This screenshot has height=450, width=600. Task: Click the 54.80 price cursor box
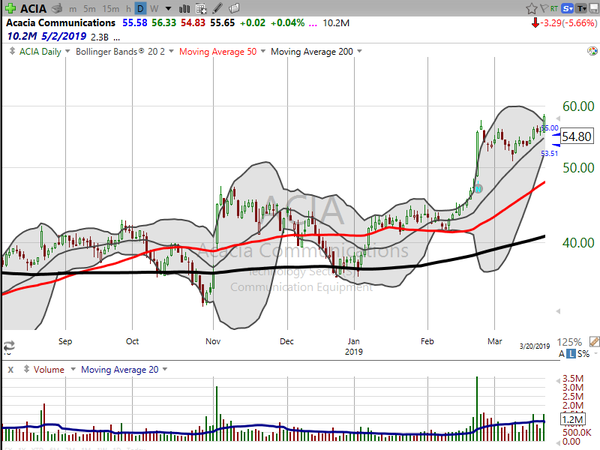click(x=577, y=137)
